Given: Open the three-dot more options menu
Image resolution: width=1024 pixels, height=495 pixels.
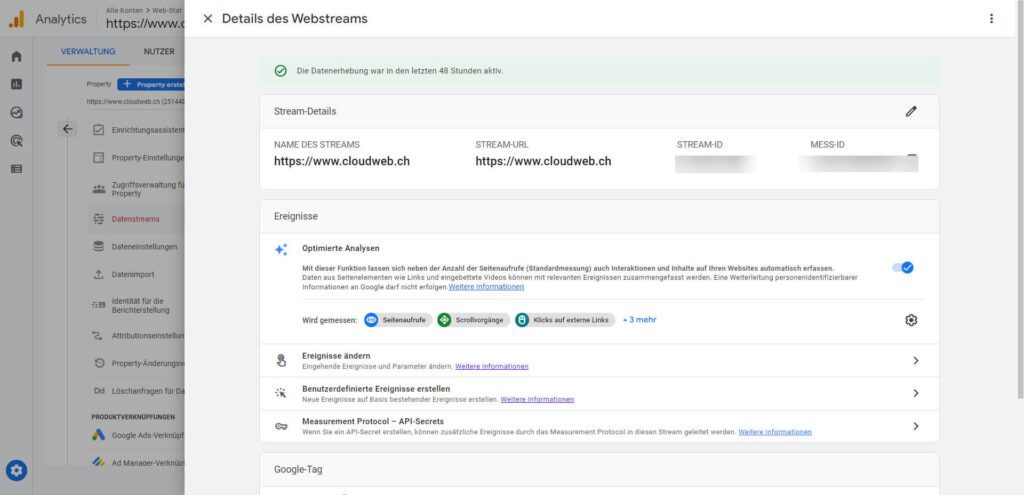Looking at the screenshot, I should pyautogui.click(x=991, y=18).
